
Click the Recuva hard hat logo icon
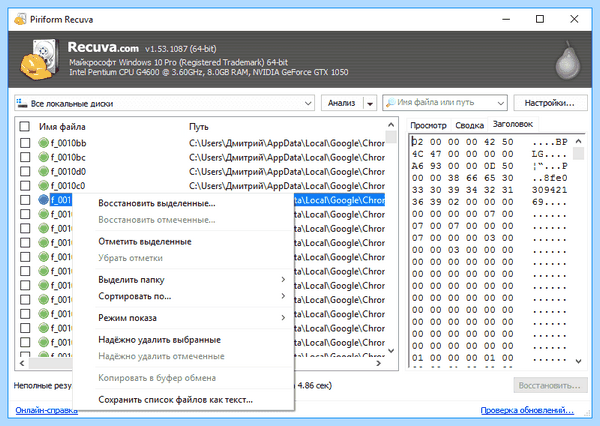(38, 60)
